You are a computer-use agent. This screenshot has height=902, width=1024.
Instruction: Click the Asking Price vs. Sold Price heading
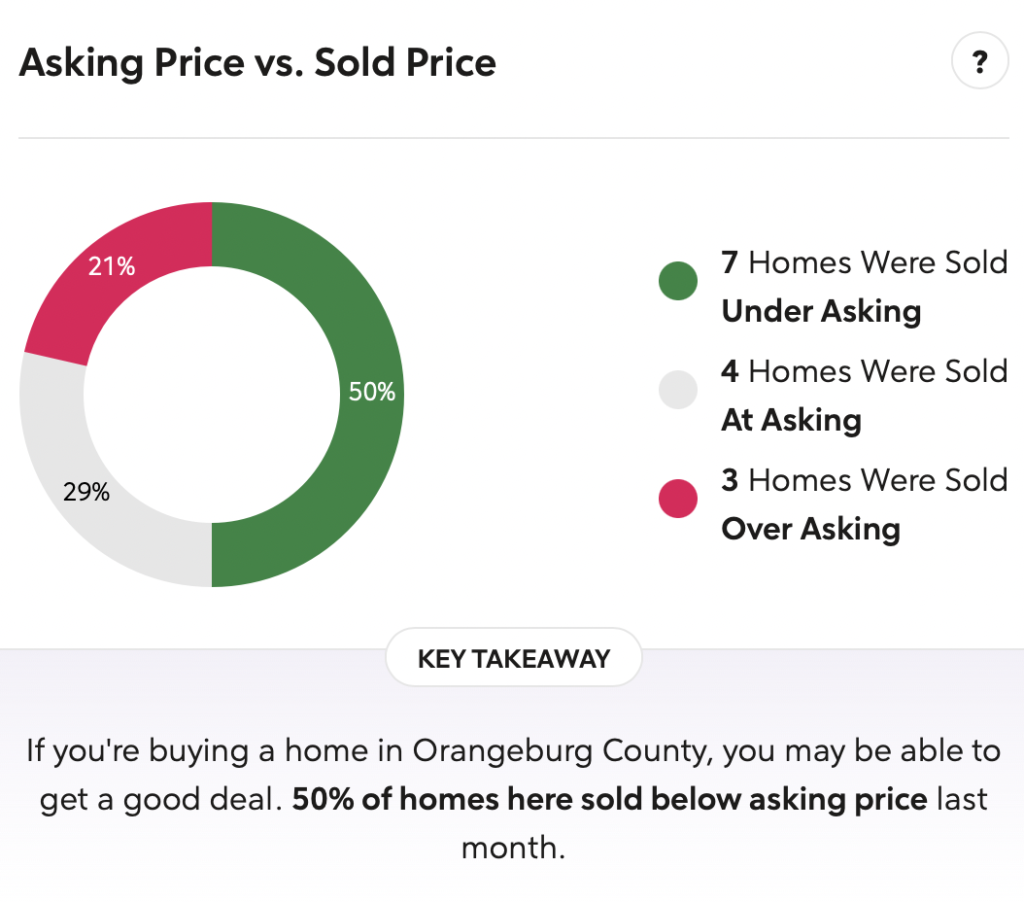258,63
